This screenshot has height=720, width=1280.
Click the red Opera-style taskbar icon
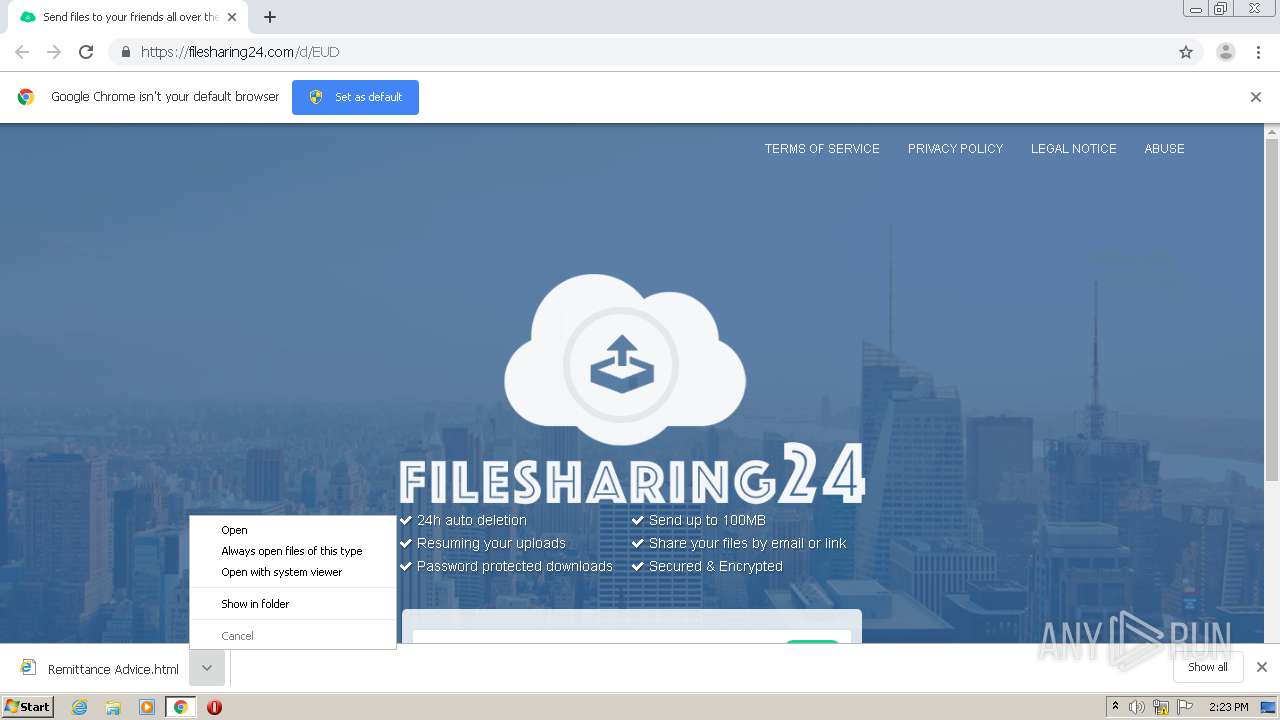[x=214, y=707]
